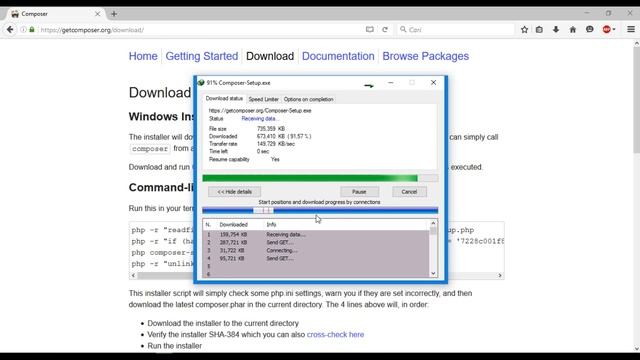The image size is (640, 360).
Task: Go back using the browser back arrow
Action: 10,29
